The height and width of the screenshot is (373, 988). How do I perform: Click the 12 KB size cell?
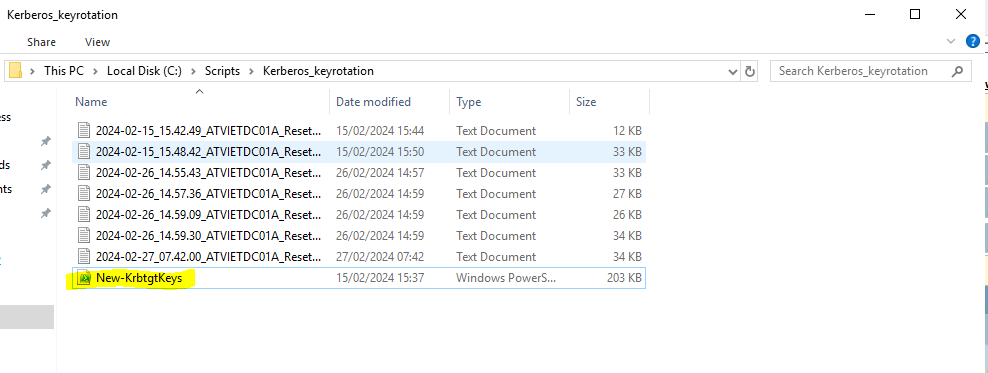click(x=628, y=131)
